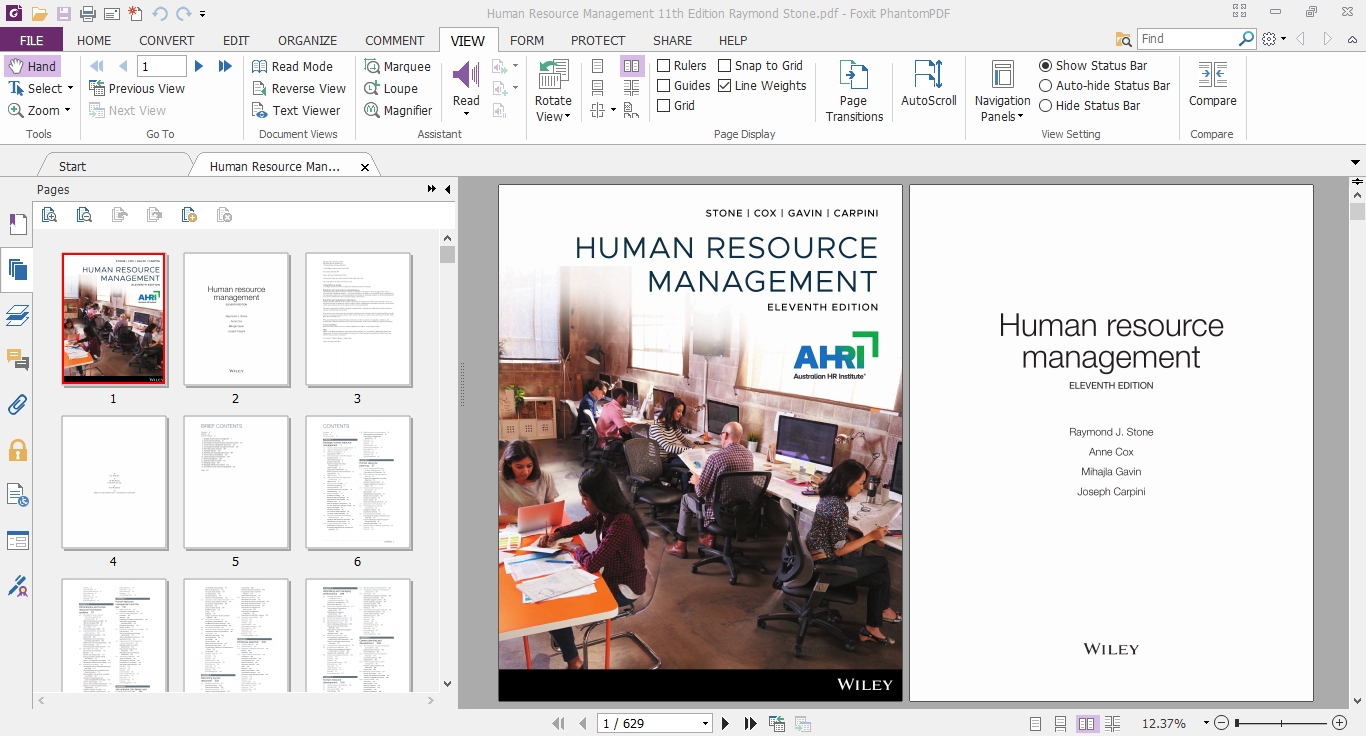1366x736 pixels.
Task: Switch to the HOME ribbon tab
Action: (94, 40)
